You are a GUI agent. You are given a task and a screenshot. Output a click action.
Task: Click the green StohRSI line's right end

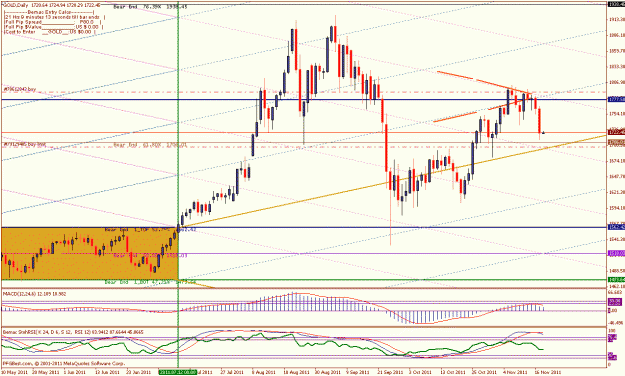click(542, 349)
